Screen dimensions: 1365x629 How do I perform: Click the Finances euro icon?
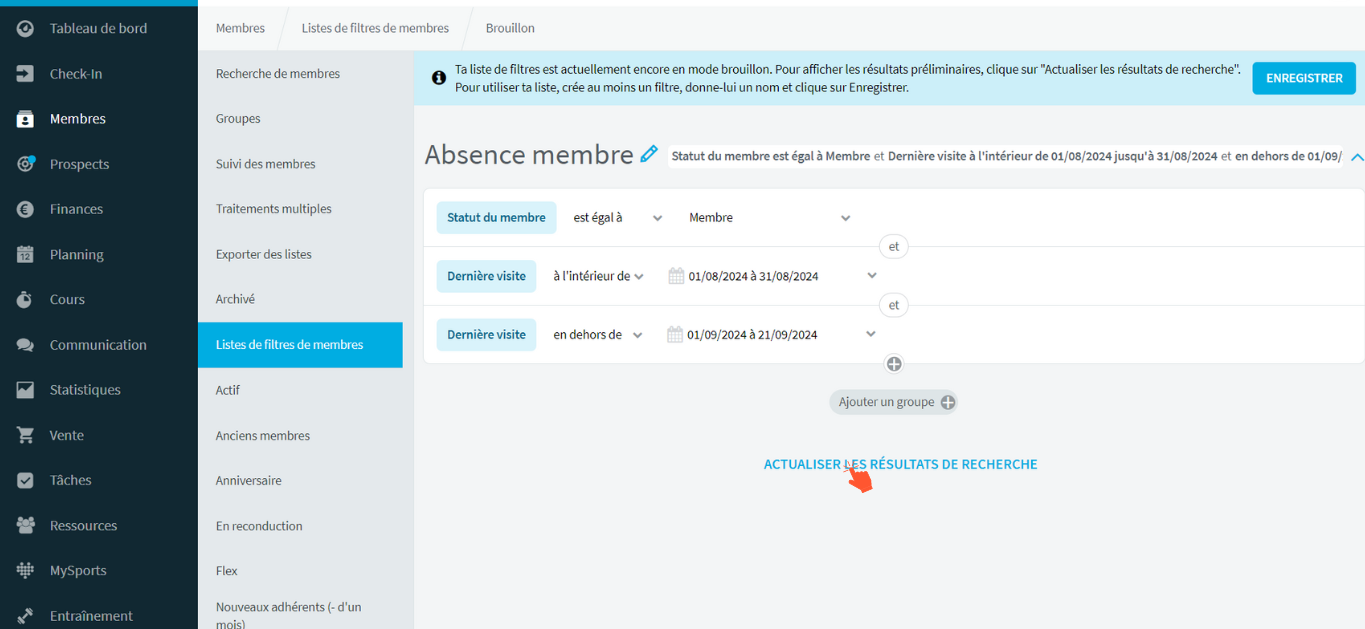pos(25,209)
